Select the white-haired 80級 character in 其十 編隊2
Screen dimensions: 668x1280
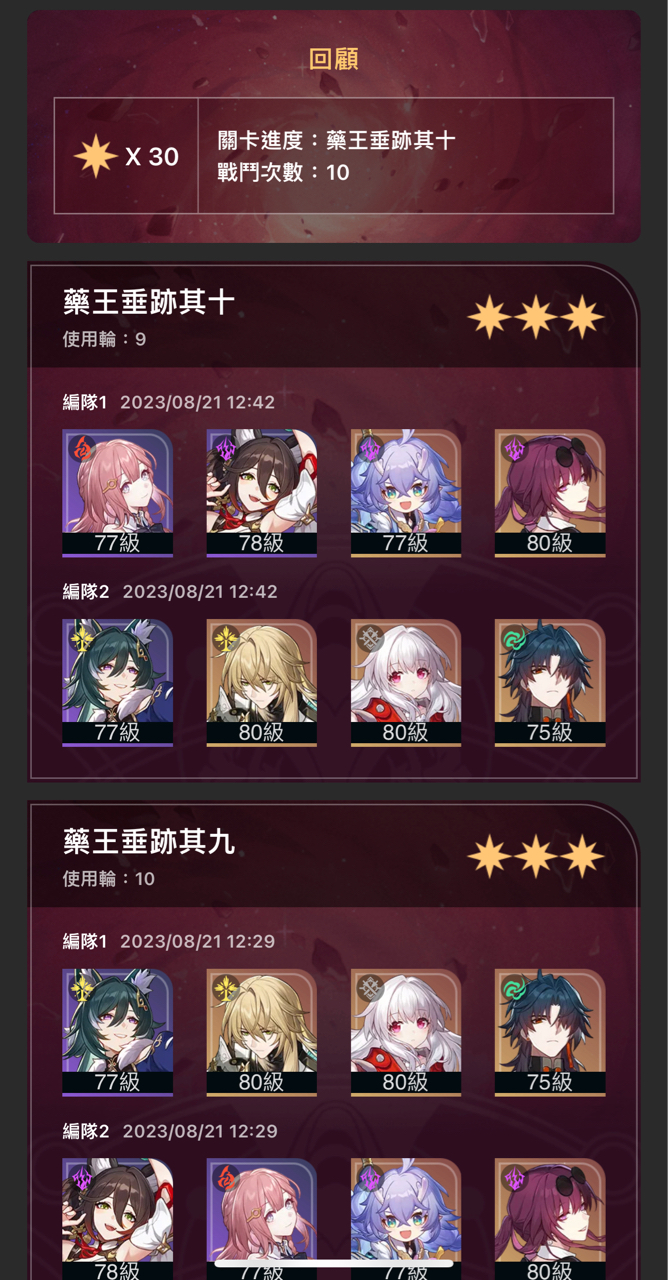406,683
